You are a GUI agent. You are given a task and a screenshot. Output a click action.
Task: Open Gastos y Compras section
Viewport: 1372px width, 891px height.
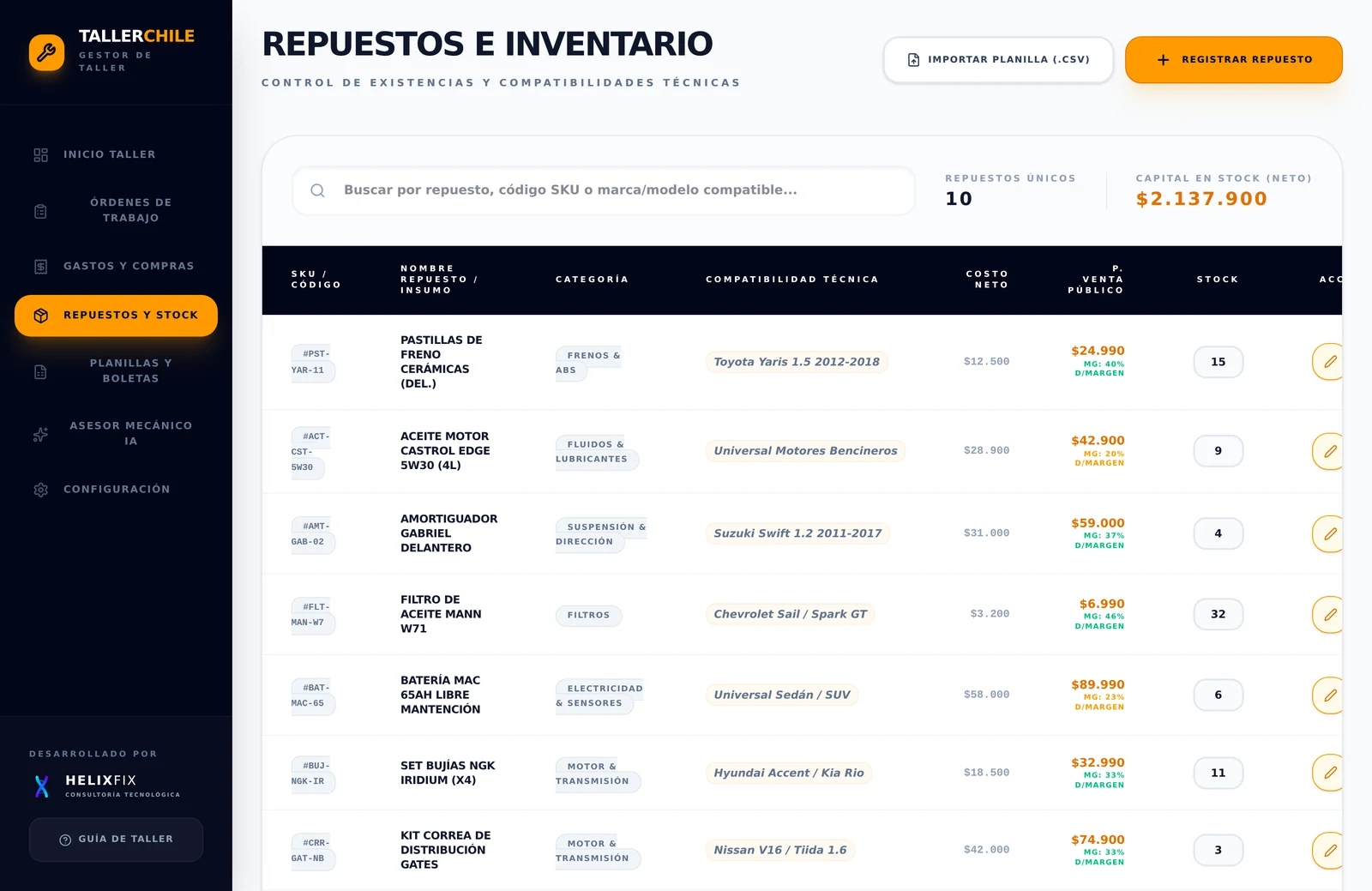[x=116, y=266]
